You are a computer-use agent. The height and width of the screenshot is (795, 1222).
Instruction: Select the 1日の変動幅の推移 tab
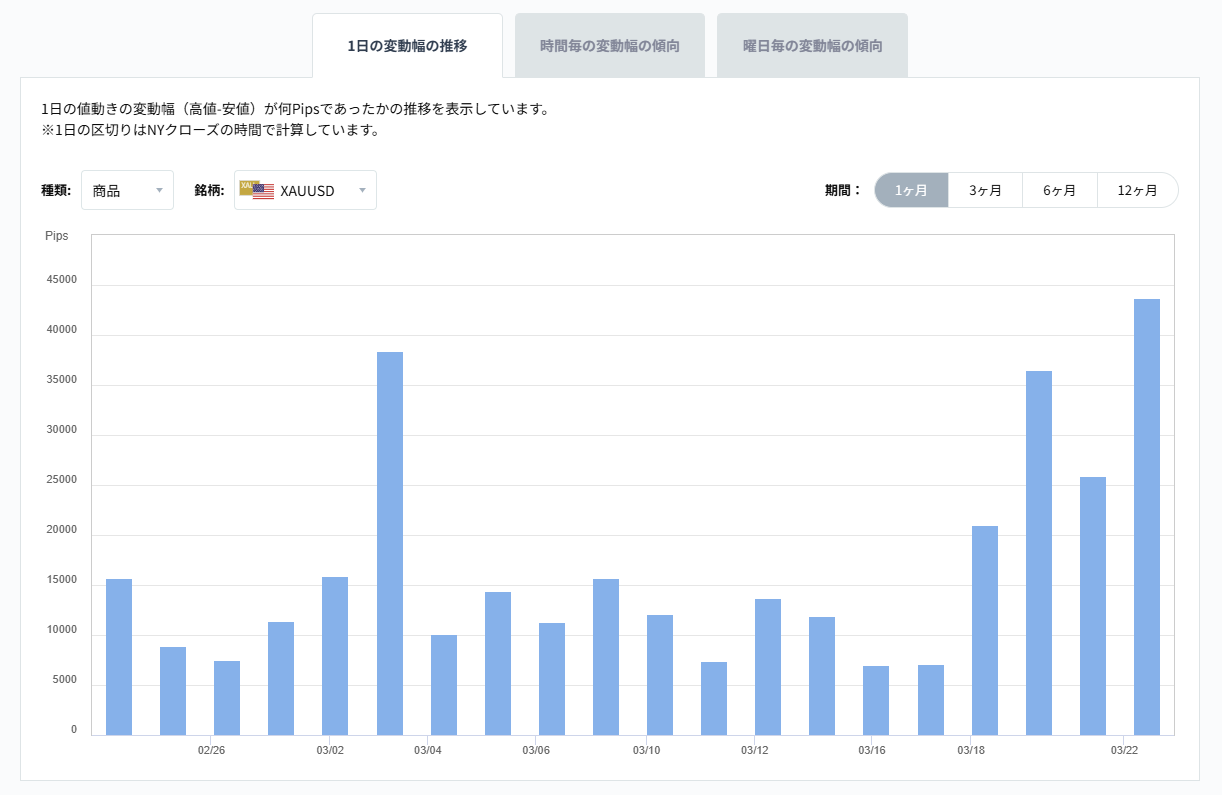pyautogui.click(x=407, y=45)
